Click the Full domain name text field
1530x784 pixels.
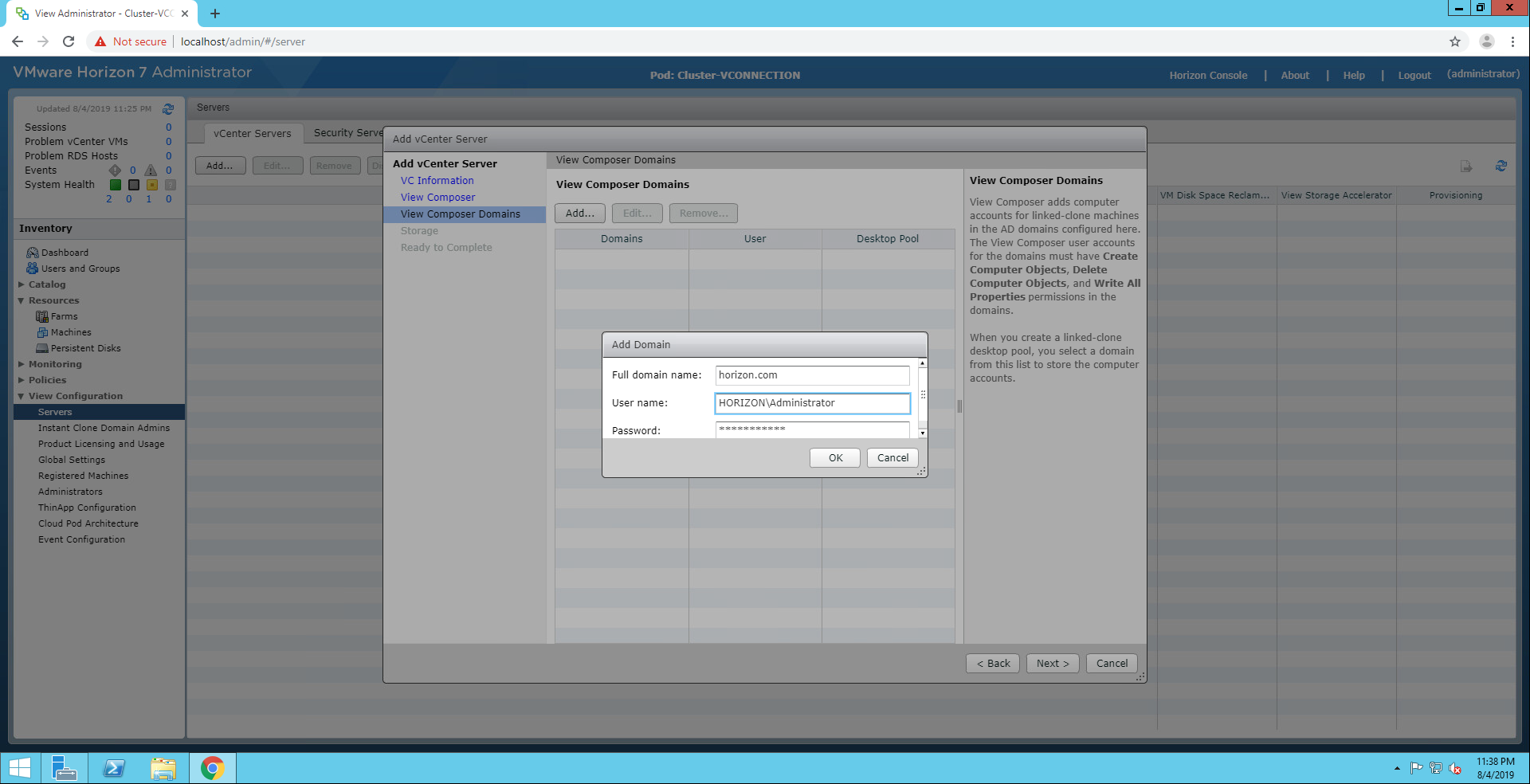(811, 375)
